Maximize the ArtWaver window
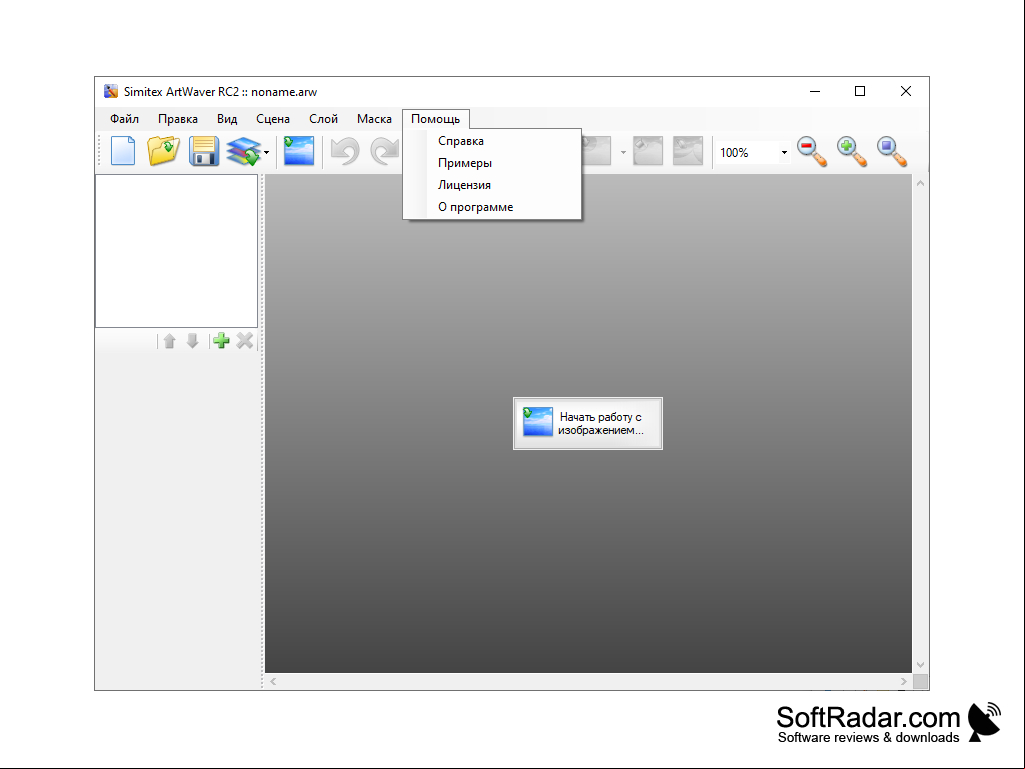 [860, 92]
